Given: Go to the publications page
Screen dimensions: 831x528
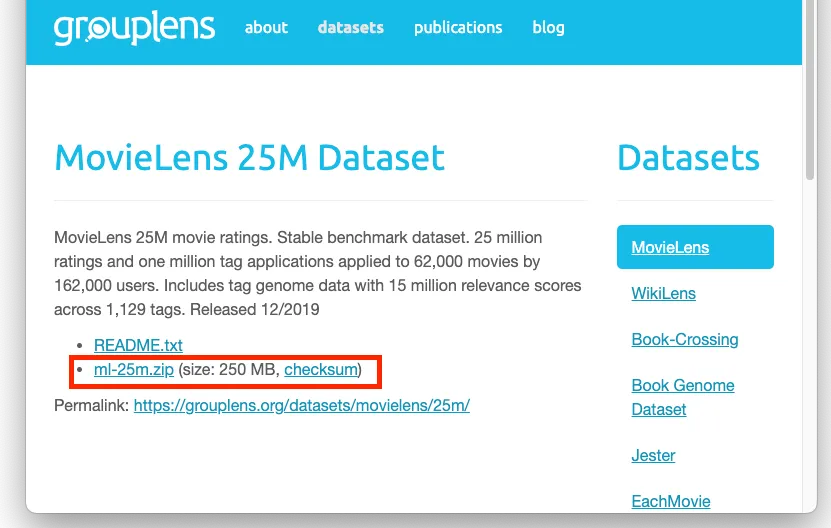Looking at the screenshot, I should pyautogui.click(x=458, y=28).
